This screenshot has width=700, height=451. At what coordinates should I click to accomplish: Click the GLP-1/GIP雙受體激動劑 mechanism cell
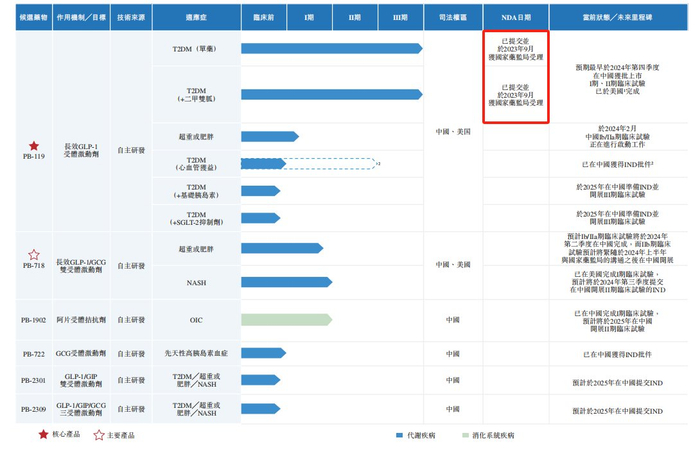[x=81, y=380]
